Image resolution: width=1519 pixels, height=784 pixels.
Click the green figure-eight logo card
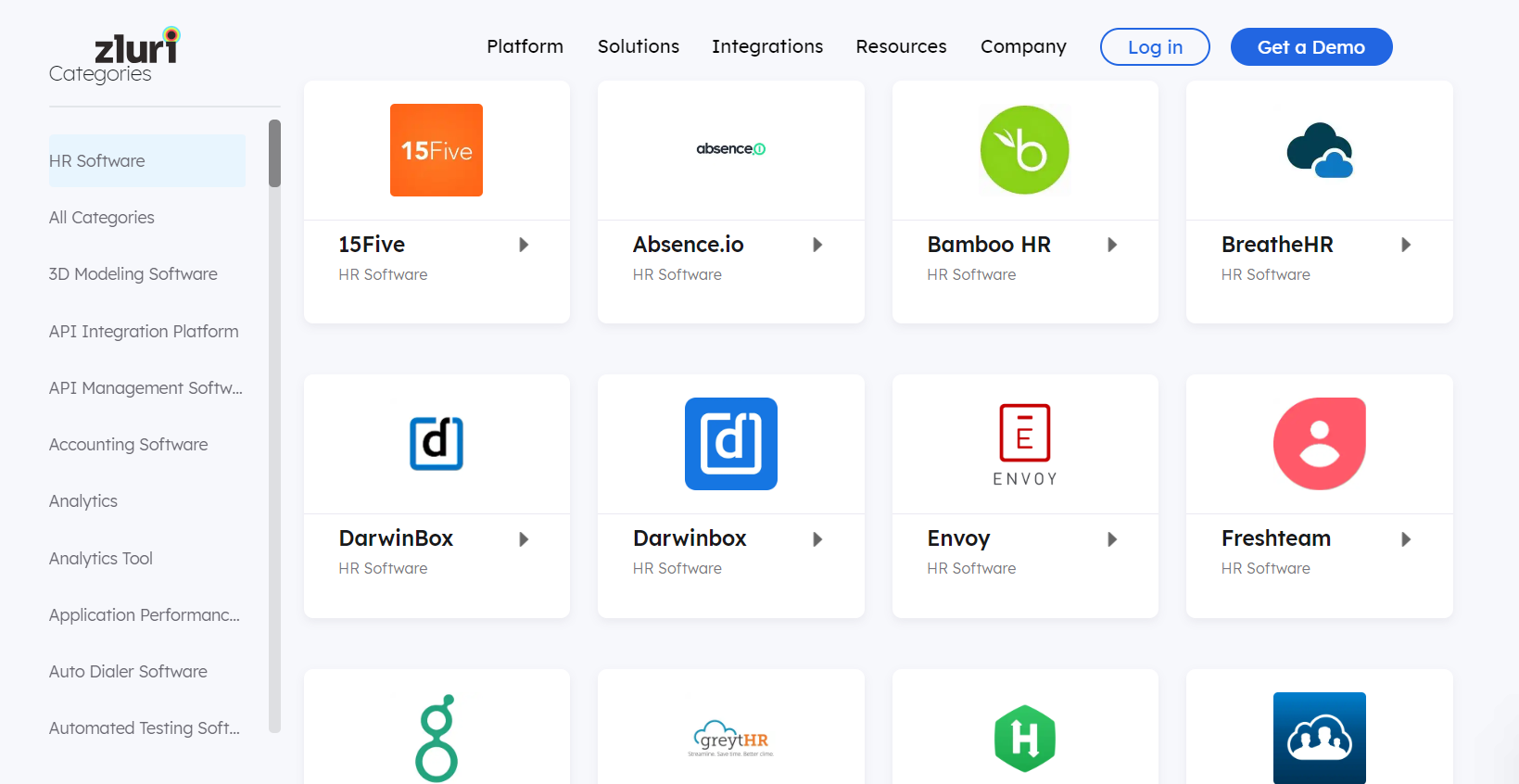pyautogui.click(x=437, y=738)
